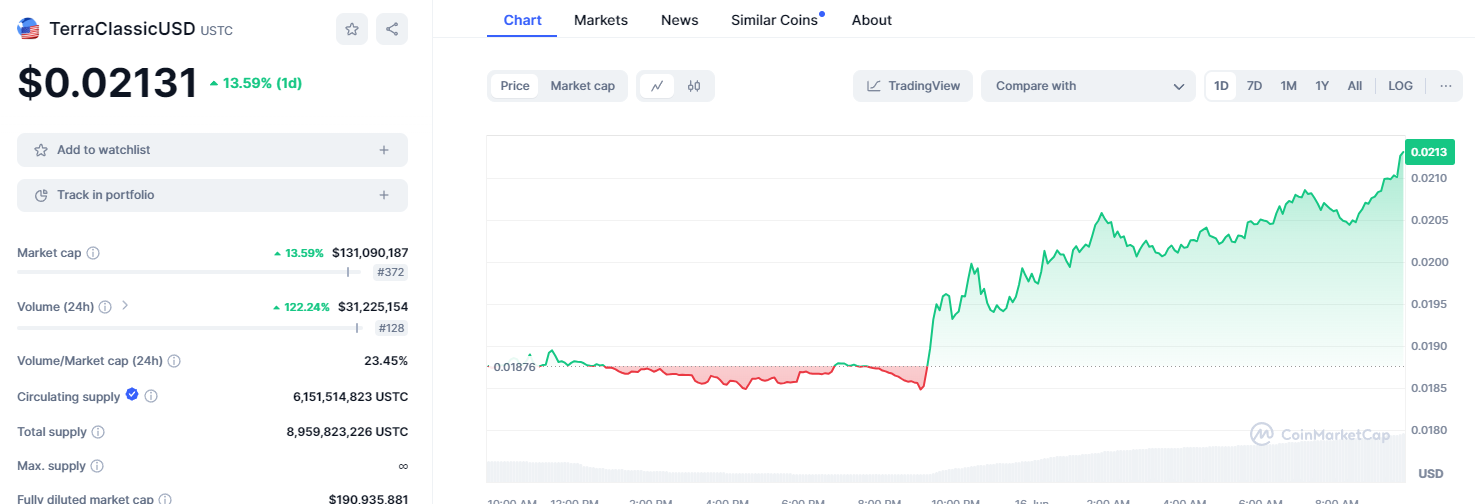Image resolution: width=1475 pixels, height=504 pixels.
Task: Open the chart more options ellipsis
Action: [x=1445, y=86]
